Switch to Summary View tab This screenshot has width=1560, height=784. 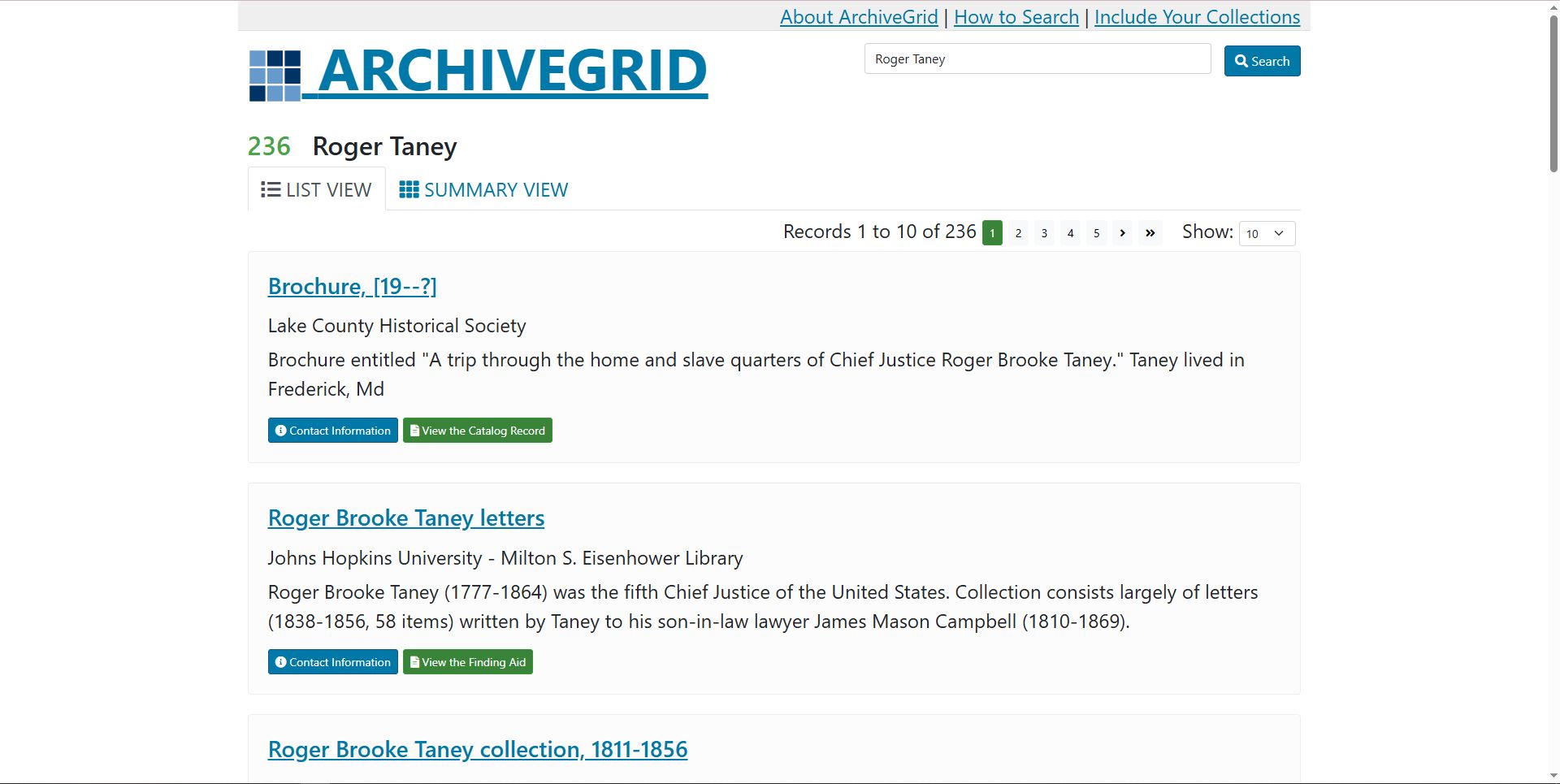[483, 190]
